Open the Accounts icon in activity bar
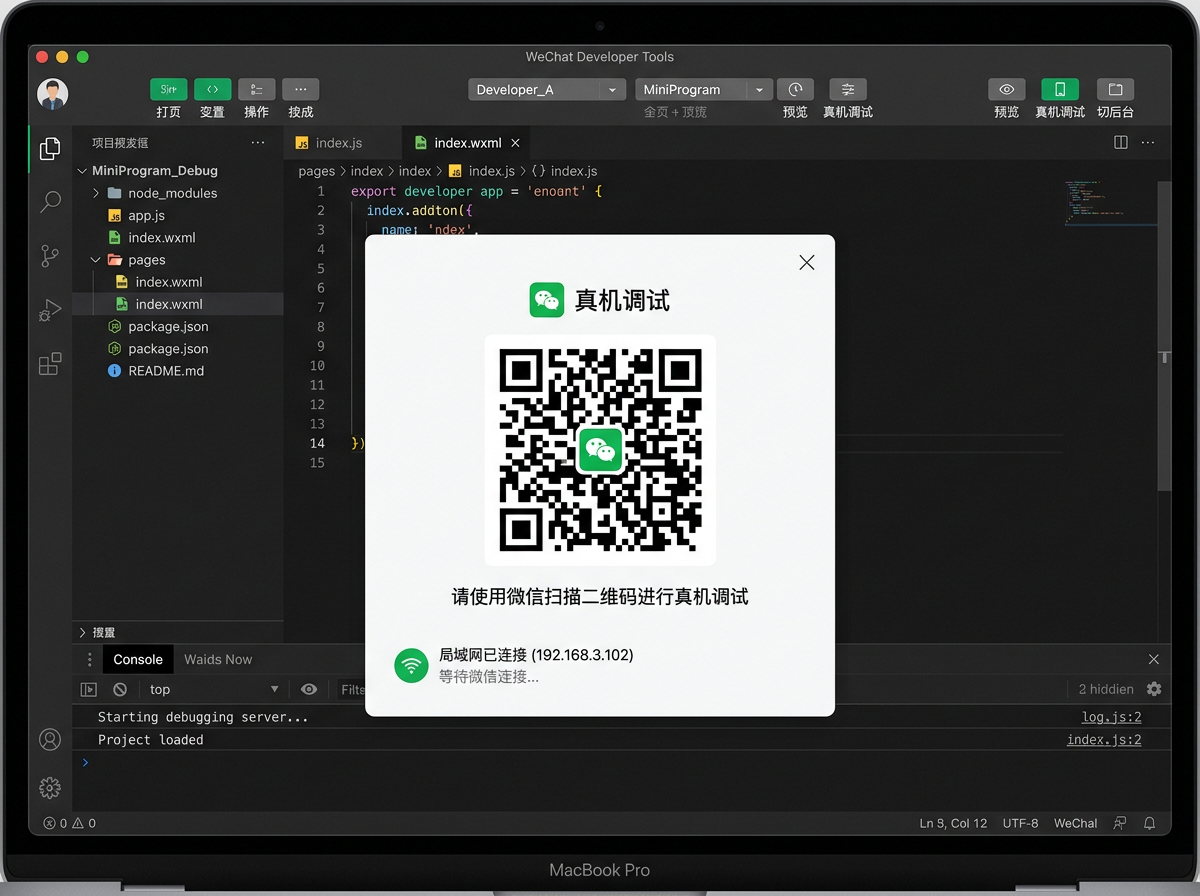 pos(50,740)
